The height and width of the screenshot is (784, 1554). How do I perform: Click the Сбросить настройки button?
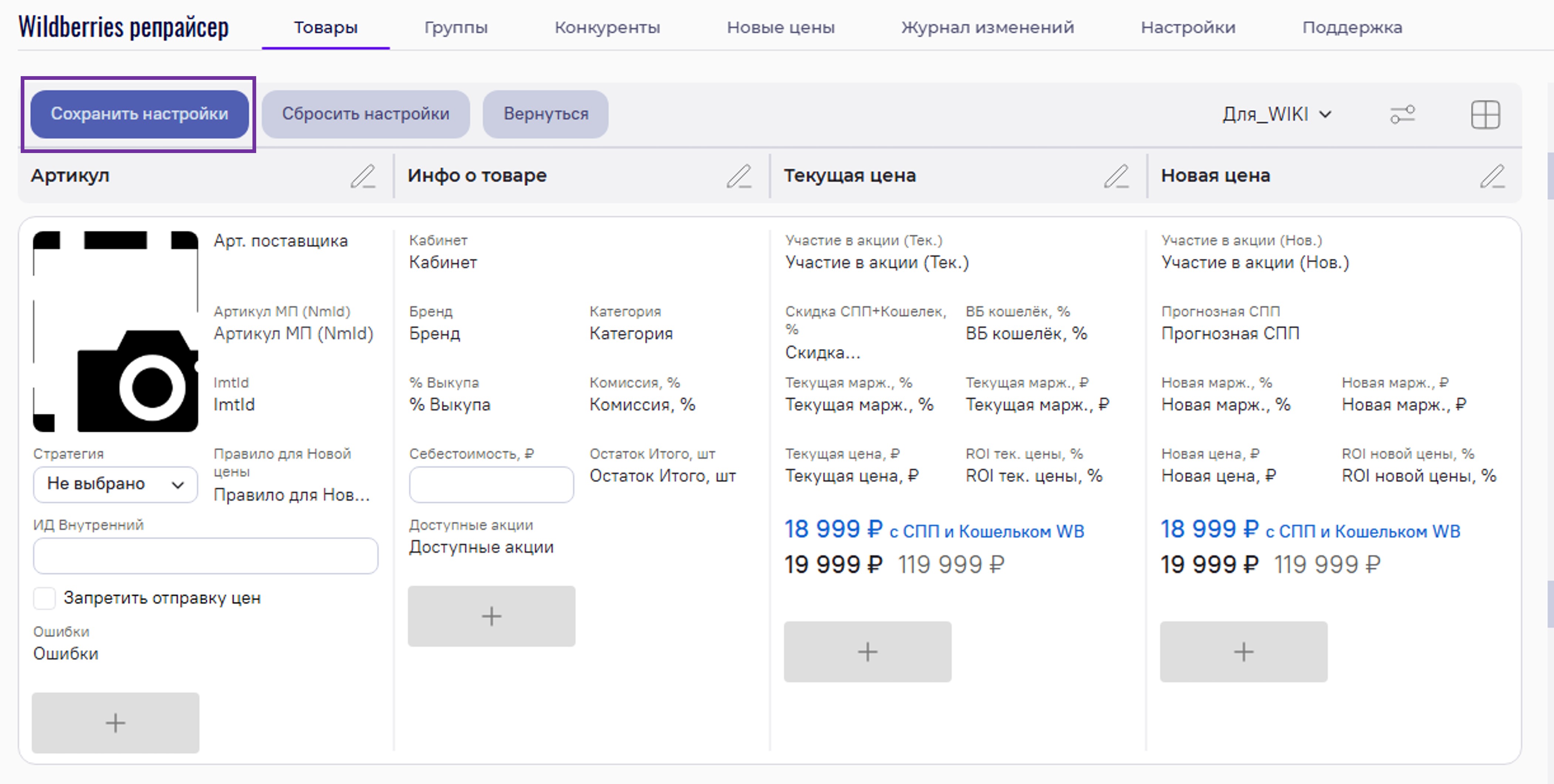[366, 114]
